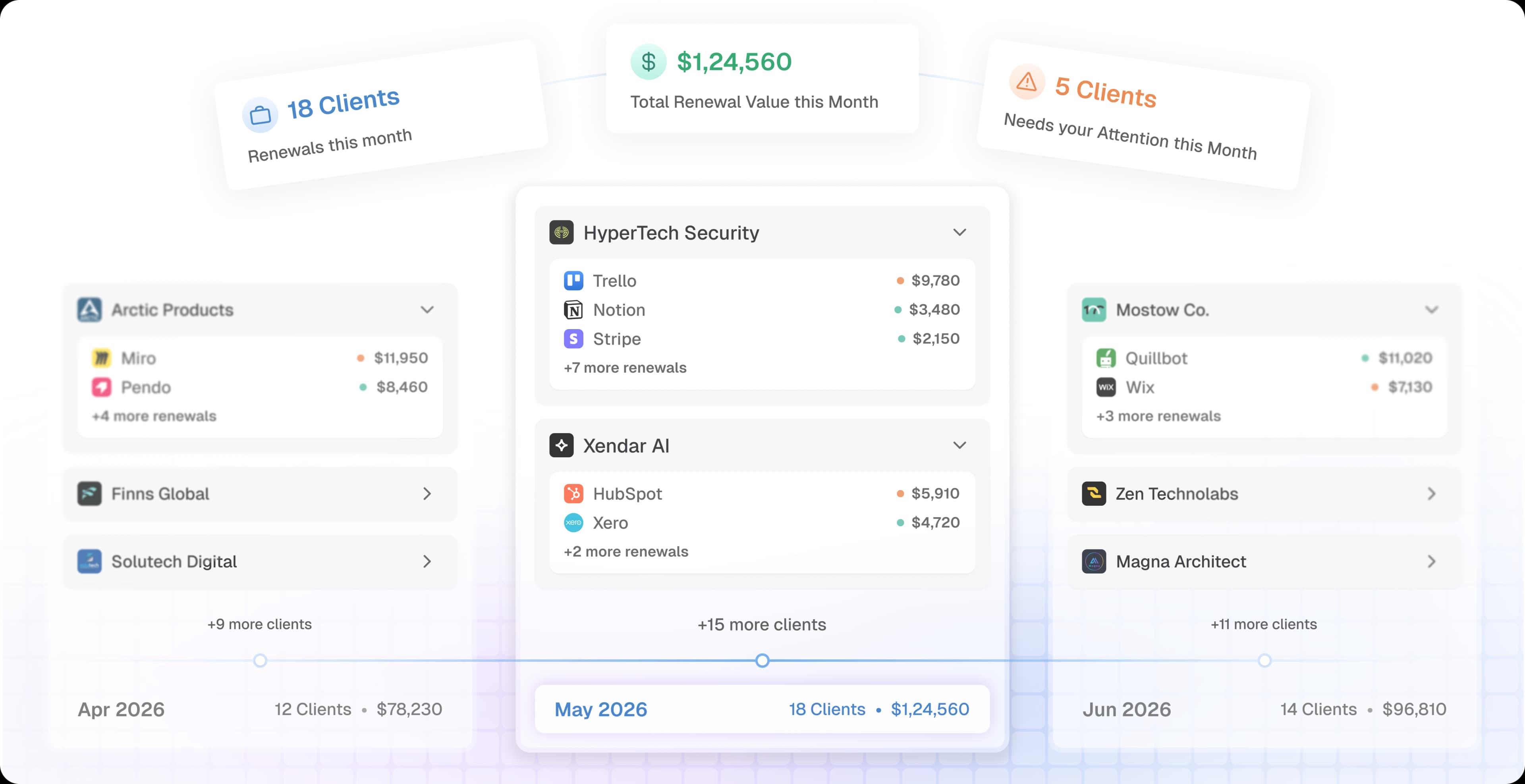This screenshot has width=1525, height=784.
Task: Click the Notion amount $3,480
Action: click(934, 310)
